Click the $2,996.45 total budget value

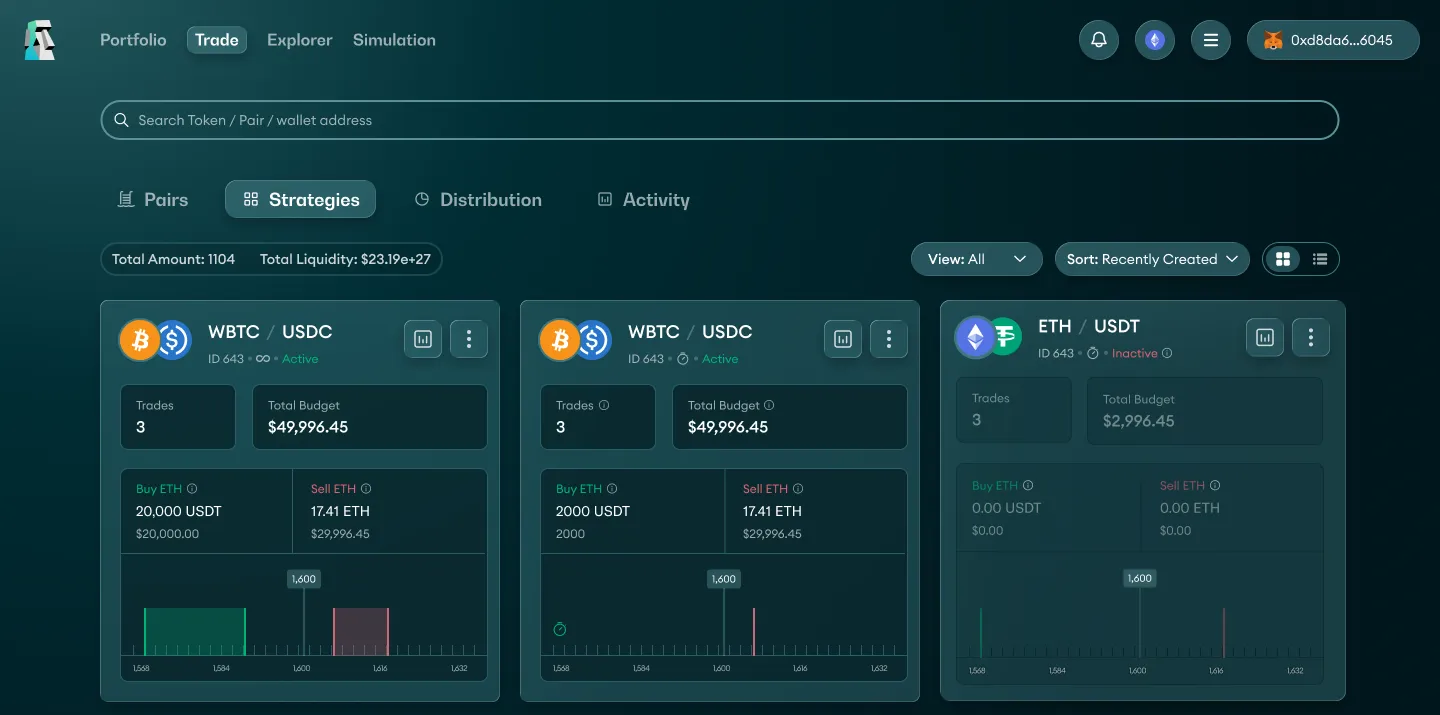point(1139,421)
